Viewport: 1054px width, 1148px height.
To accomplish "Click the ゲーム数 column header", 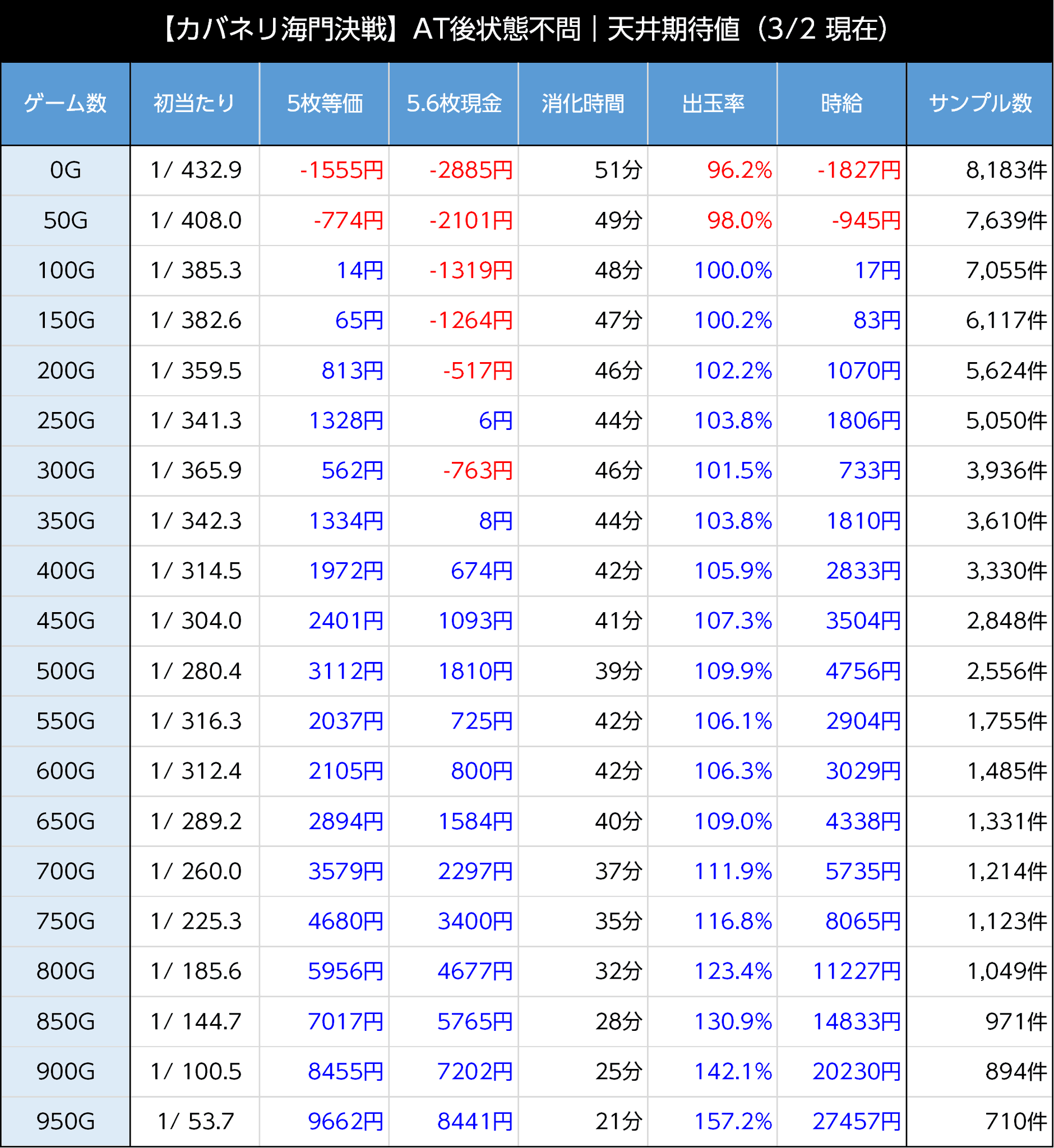I will [x=65, y=103].
